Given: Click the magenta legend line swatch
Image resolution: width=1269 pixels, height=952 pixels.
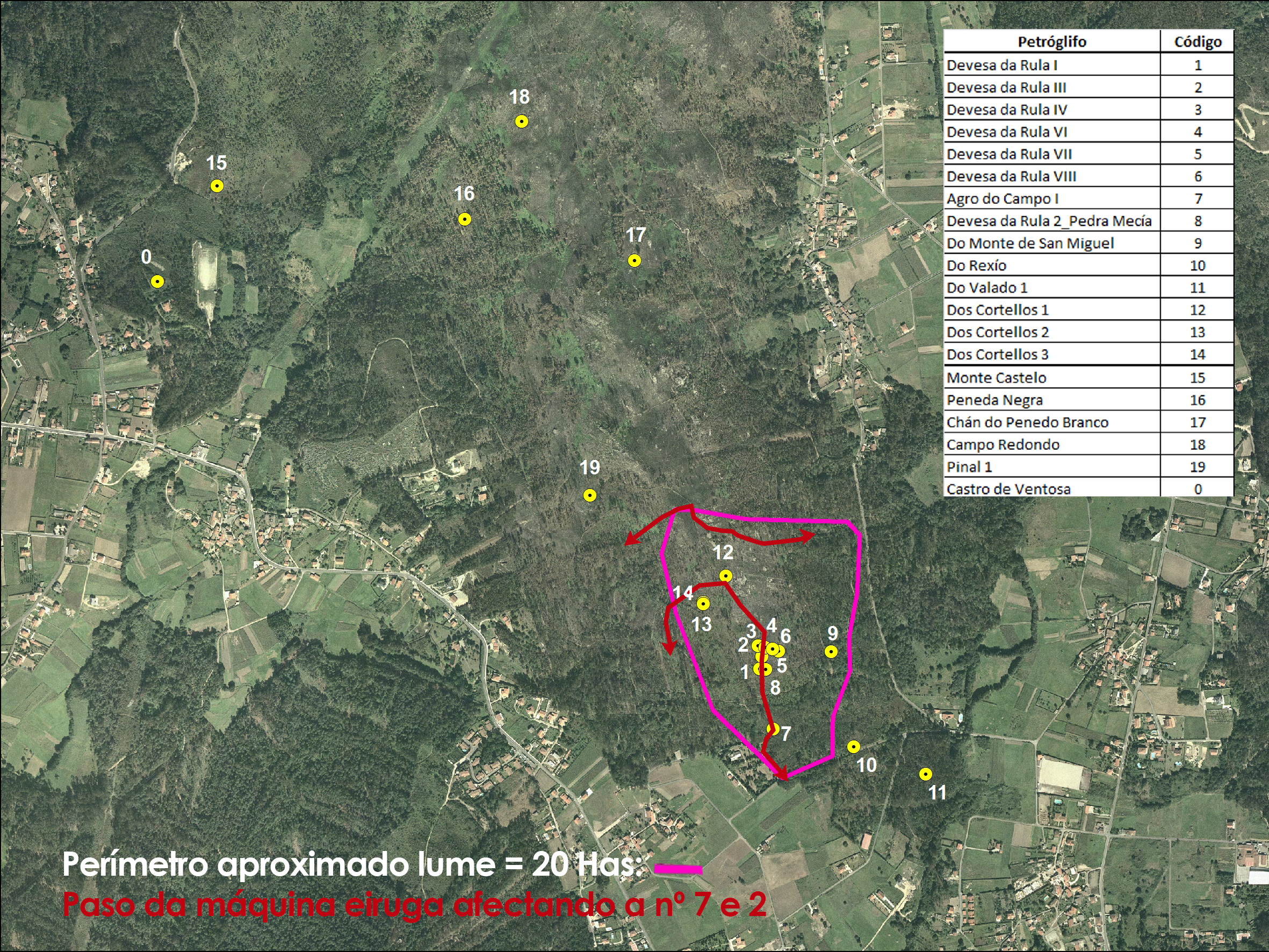Looking at the screenshot, I should (x=678, y=869).
